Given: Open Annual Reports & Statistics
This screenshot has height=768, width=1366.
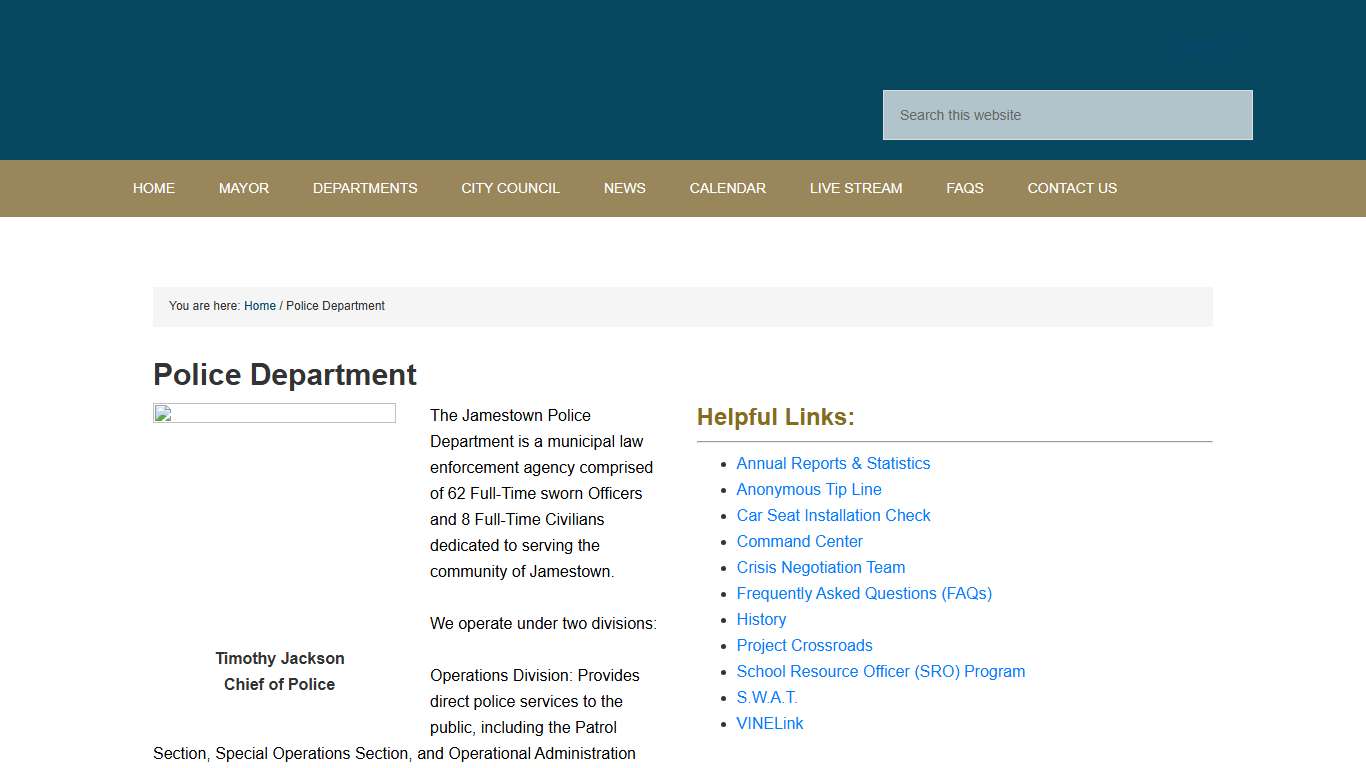Looking at the screenshot, I should pos(833,463).
